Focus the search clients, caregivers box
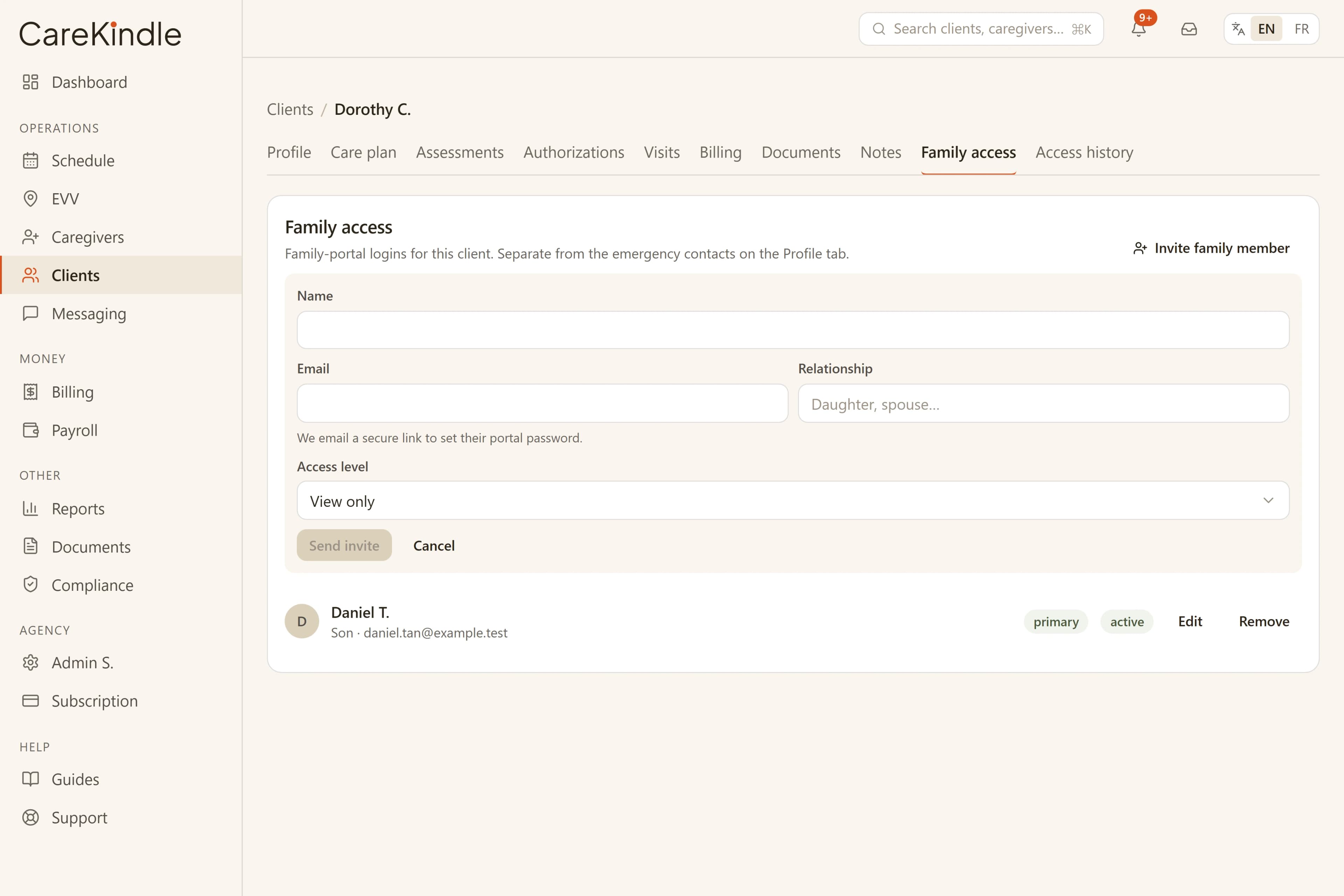 (x=981, y=29)
